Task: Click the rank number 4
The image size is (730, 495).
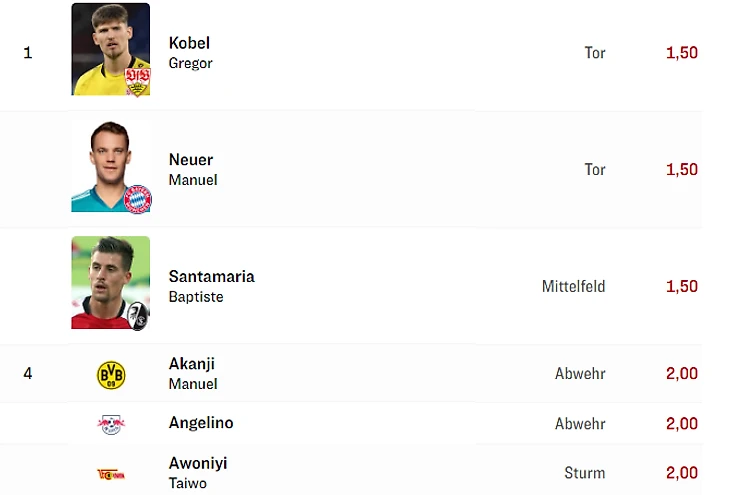Action: tap(28, 374)
